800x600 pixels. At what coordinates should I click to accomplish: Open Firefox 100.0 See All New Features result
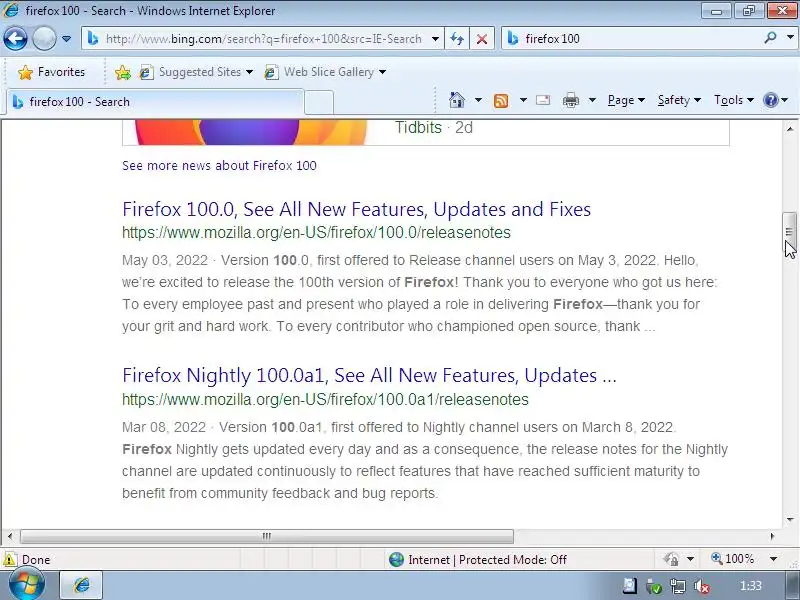point(357,209)
